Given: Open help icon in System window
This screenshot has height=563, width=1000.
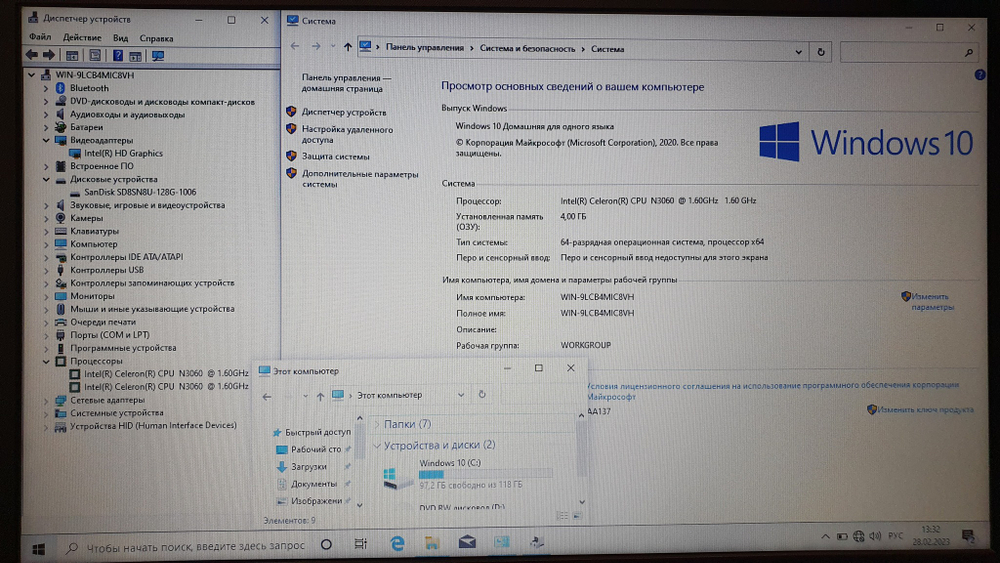Looking at the screenshot, I should coord(980,75).
